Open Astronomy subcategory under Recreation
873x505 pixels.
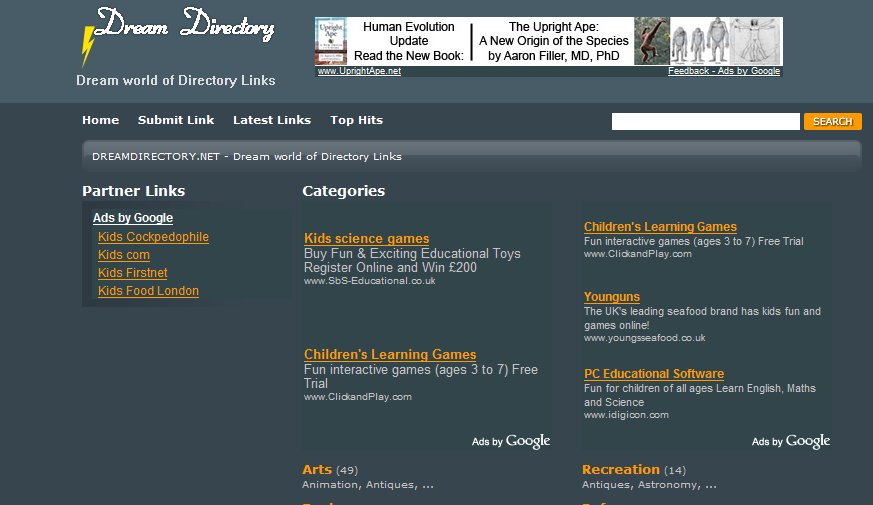[667, 485]
